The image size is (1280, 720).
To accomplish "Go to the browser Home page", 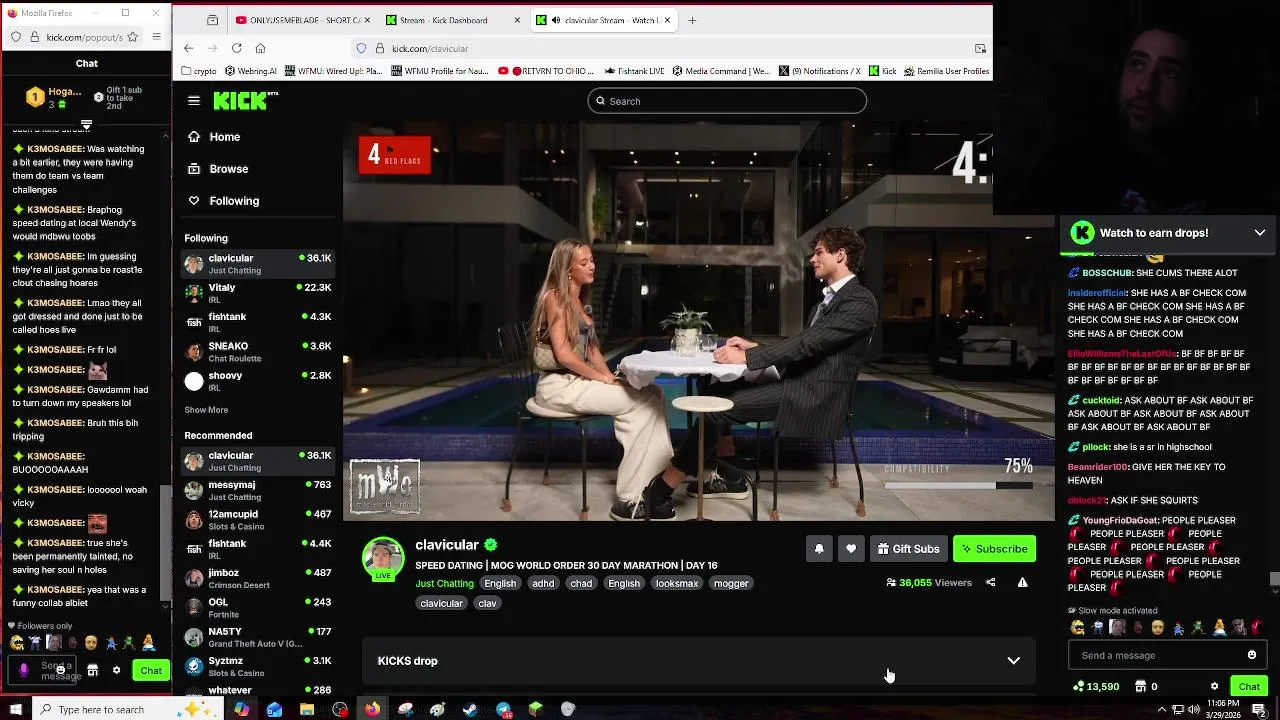I will [260, 48].
